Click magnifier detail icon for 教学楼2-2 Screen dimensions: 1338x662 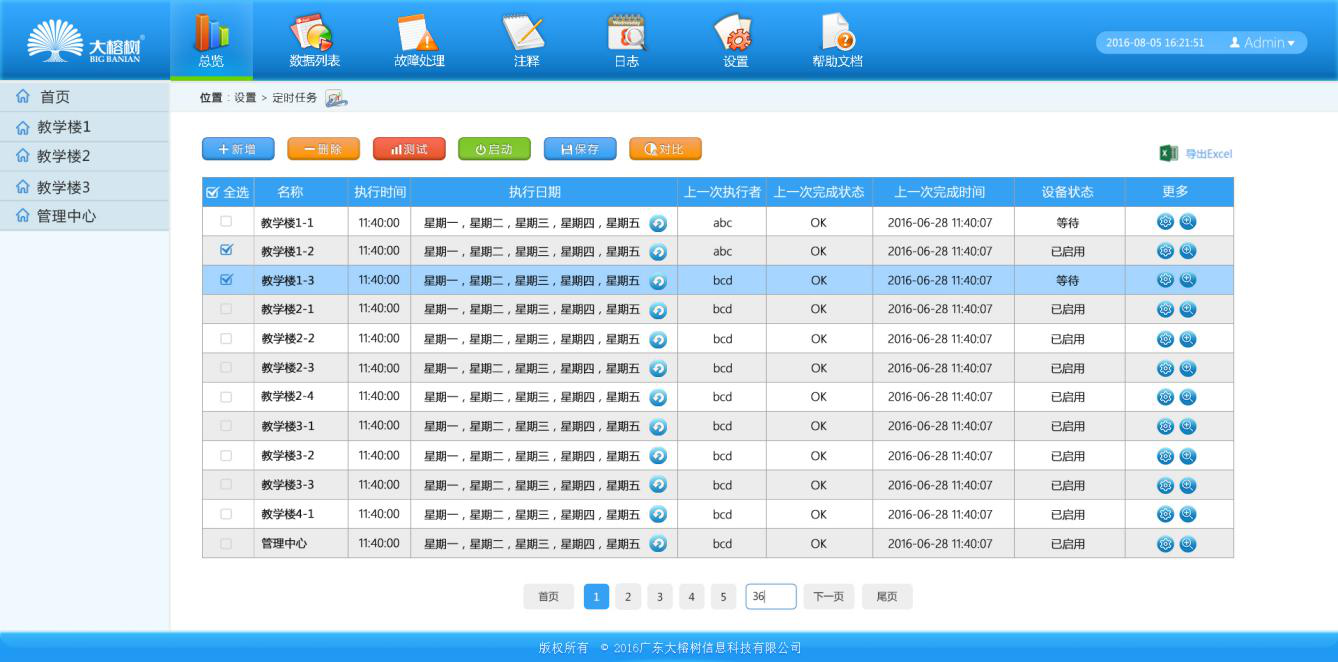pos(1188,339)
